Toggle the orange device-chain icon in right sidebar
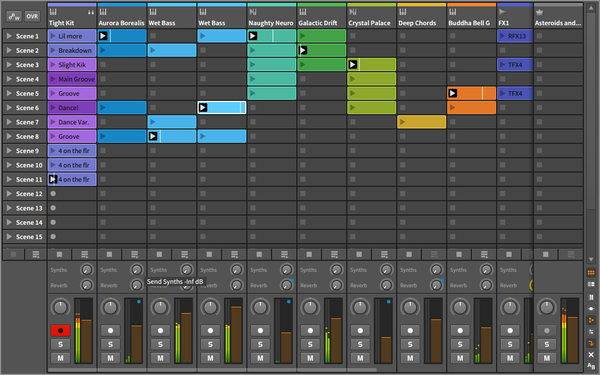Image resolution: width=600 pixels, height=375 pixels. click(x=591, y=320)
